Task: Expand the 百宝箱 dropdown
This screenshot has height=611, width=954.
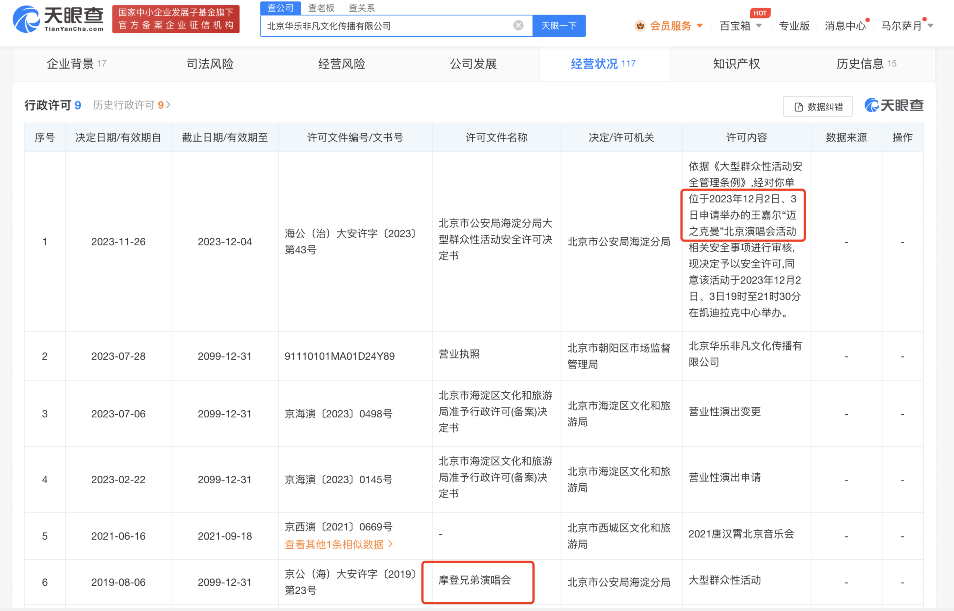Action: click(x=740, y=26)
